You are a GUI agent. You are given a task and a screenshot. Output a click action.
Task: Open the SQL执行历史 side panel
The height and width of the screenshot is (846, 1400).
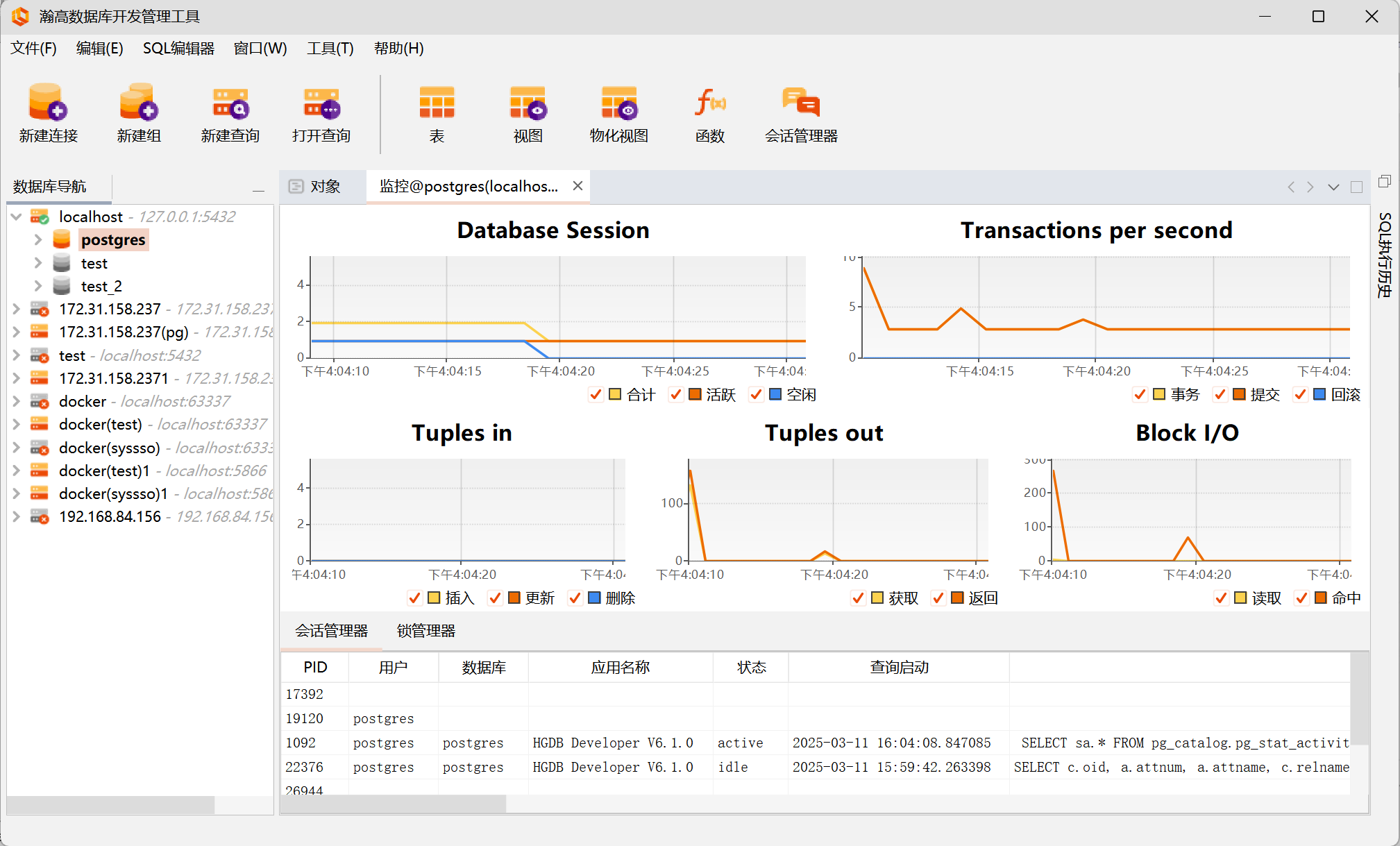pyautogui.click(x=1384, y=255)
